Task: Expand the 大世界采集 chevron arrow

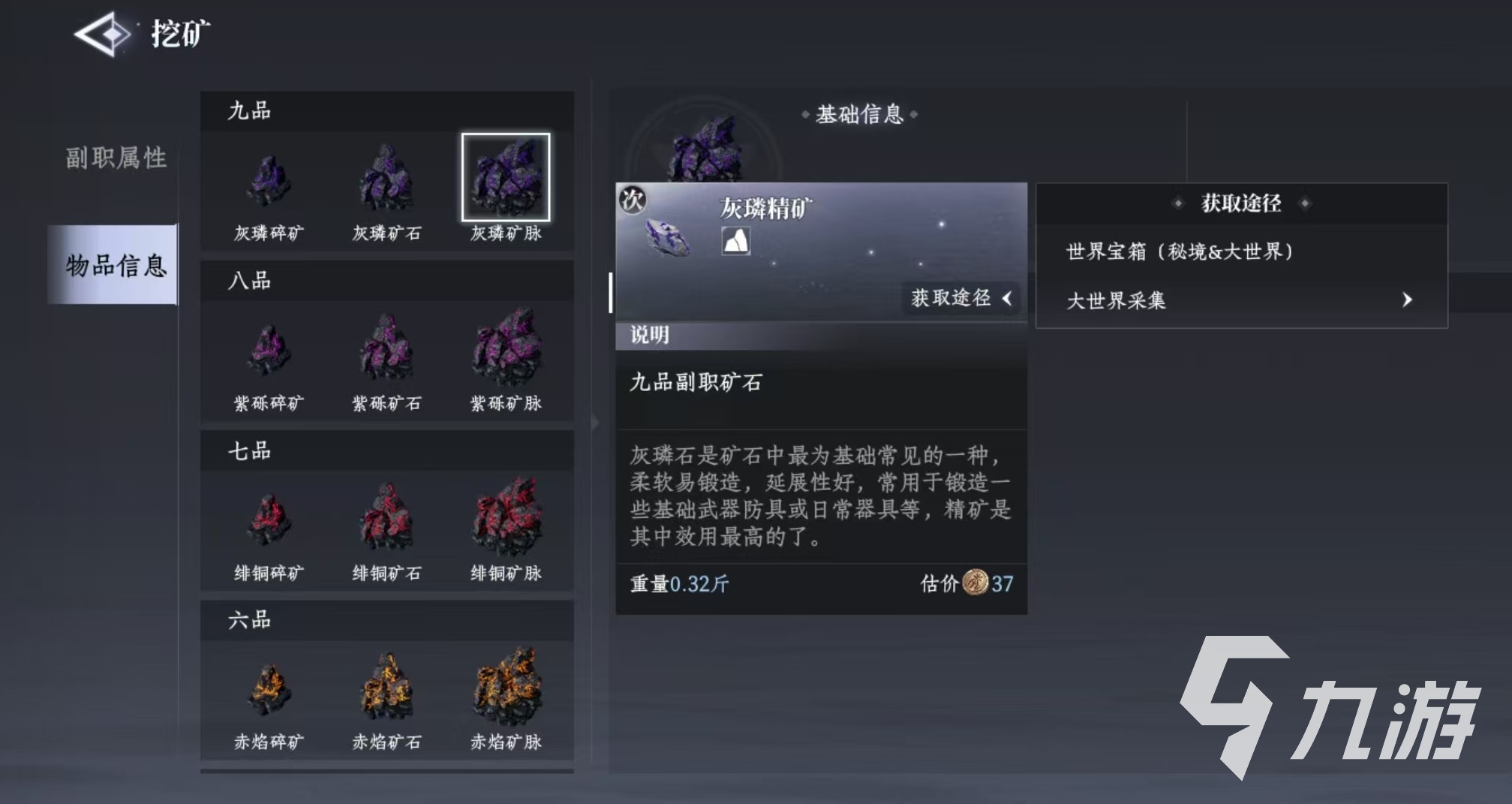Action: pos(1407,300)
